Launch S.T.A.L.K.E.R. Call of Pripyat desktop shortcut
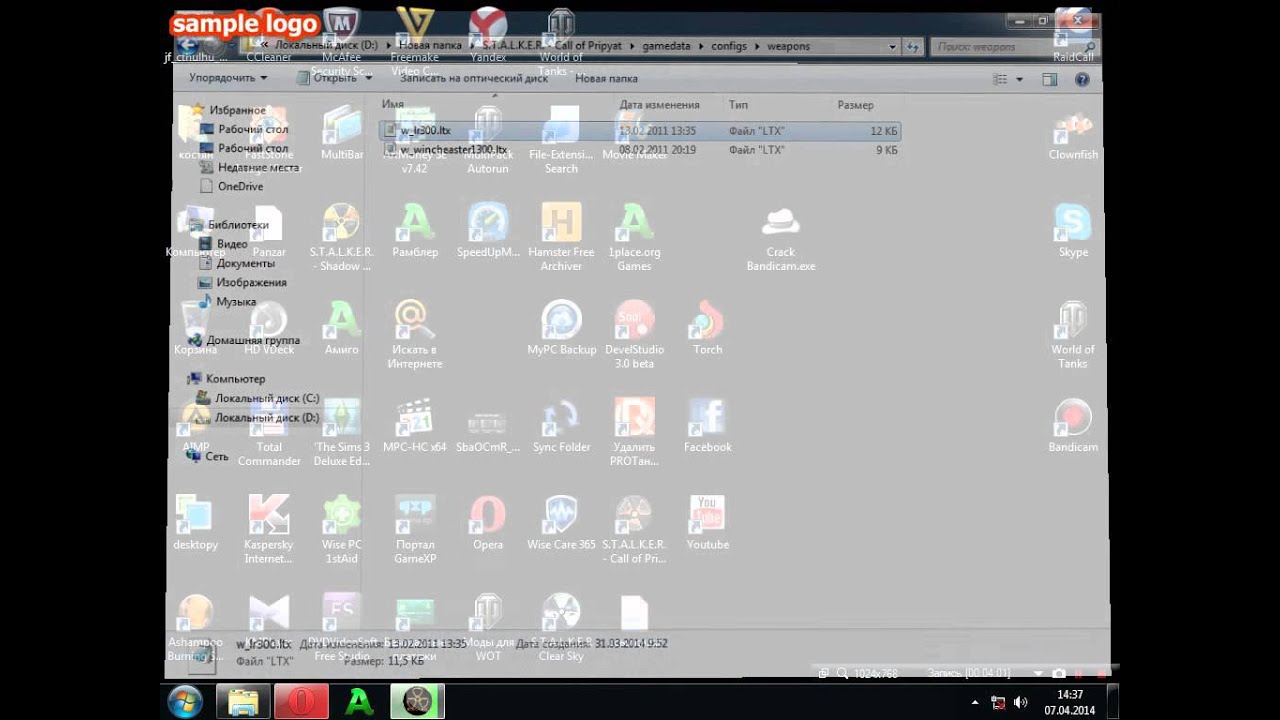The width and height of the screenshot is (1280, 720). pyautogui.click(x=634, y=530)
